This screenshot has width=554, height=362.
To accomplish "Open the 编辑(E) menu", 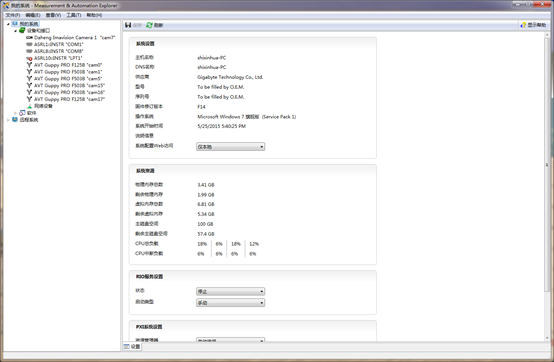I will (33, 15).
